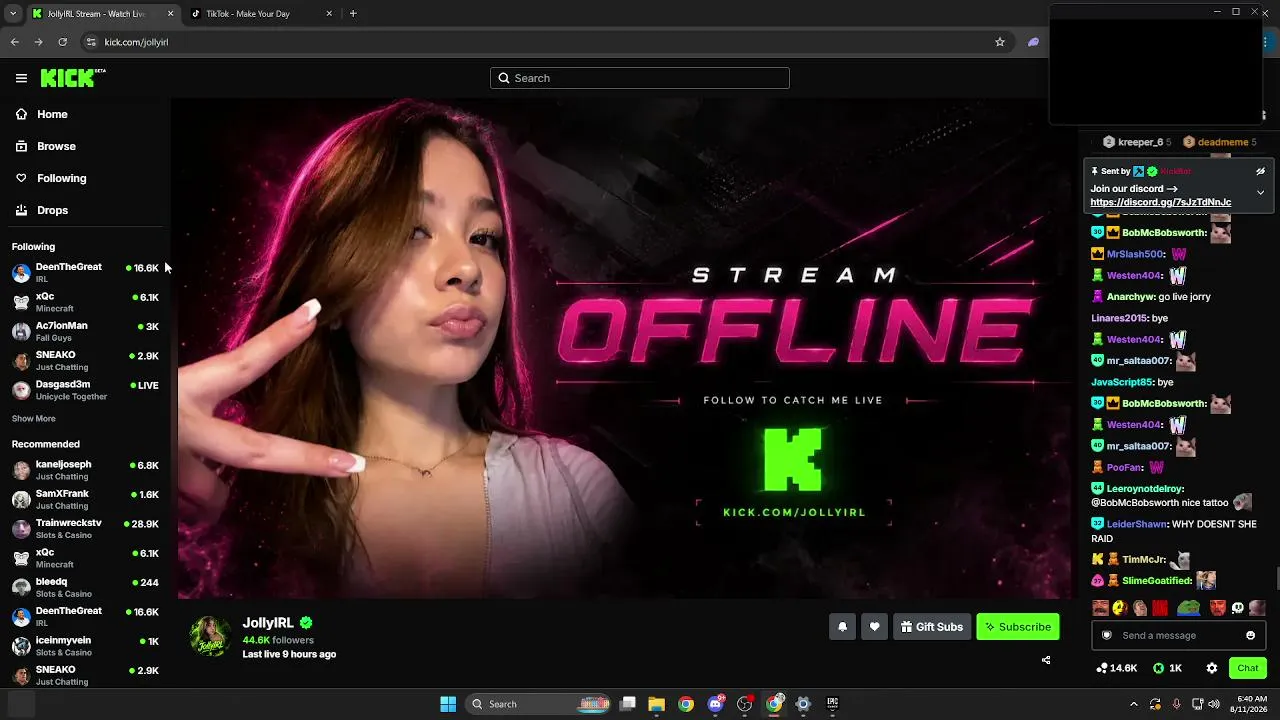1280x720 pixels.
Task: Click the Gift Subs button
Action: pyautogui.click(x=932, y=627)
